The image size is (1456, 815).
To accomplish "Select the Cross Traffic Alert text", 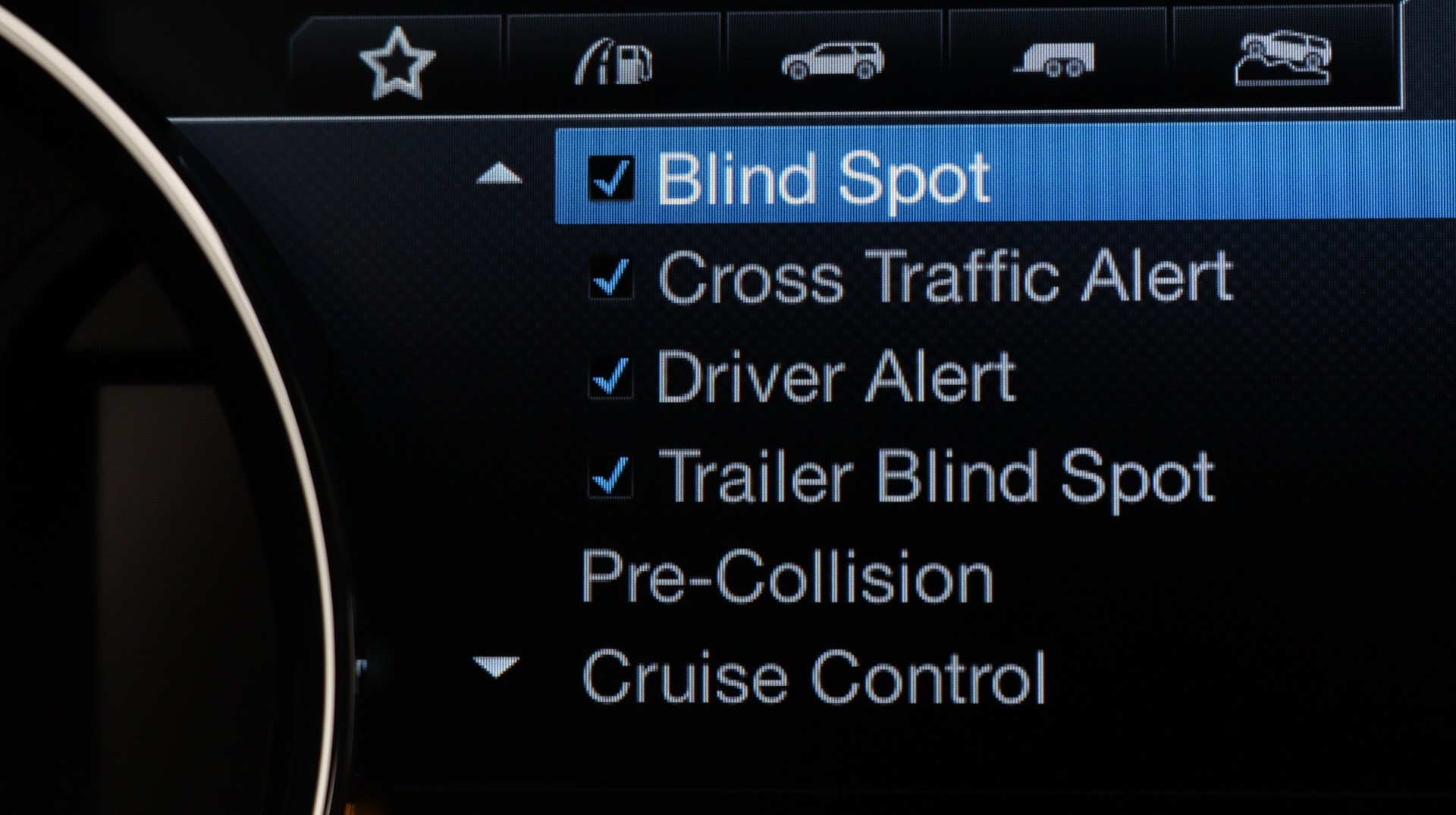I will click(x=945, y=277).
